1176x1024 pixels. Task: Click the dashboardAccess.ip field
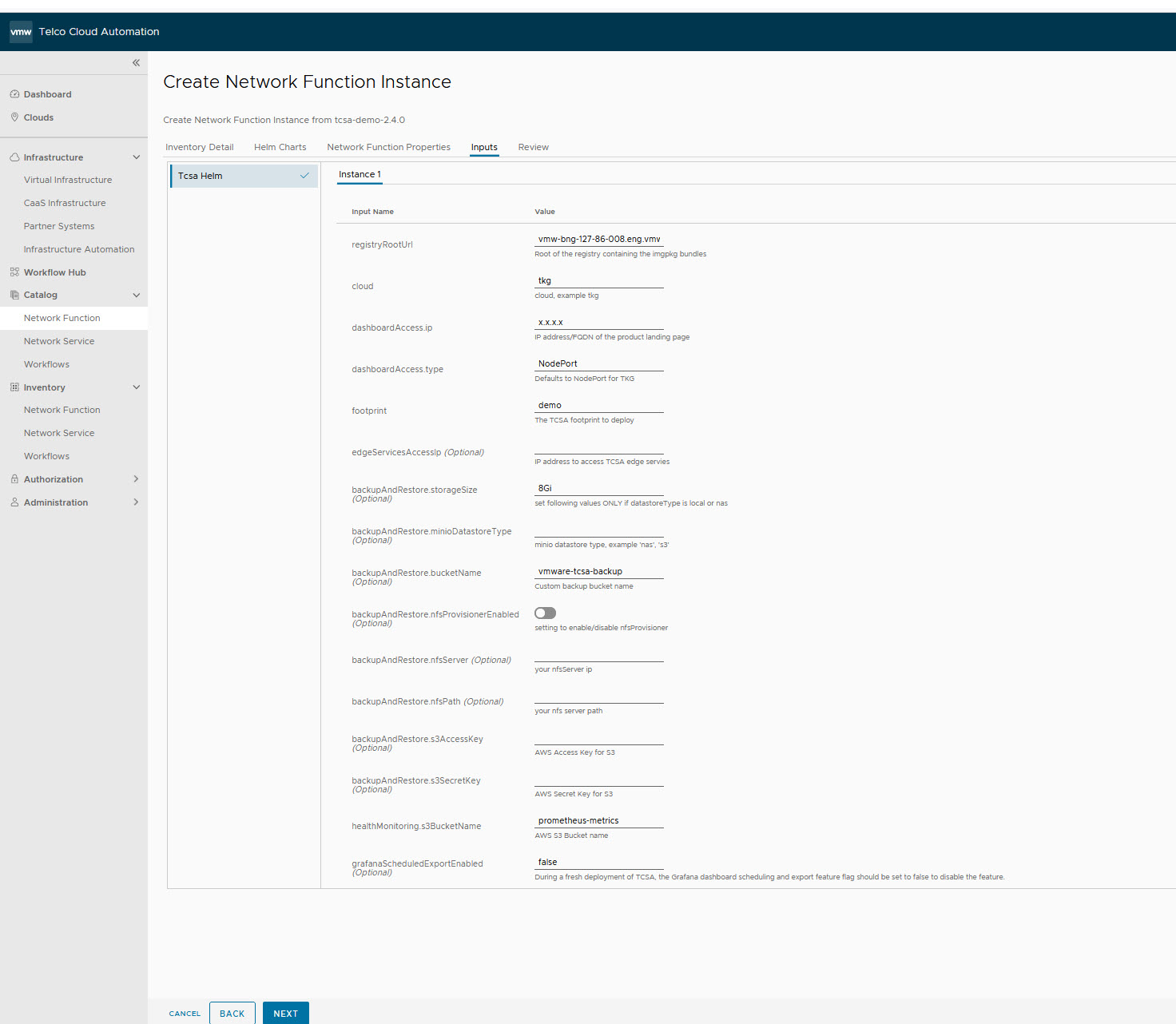click(x=599, y=322)
